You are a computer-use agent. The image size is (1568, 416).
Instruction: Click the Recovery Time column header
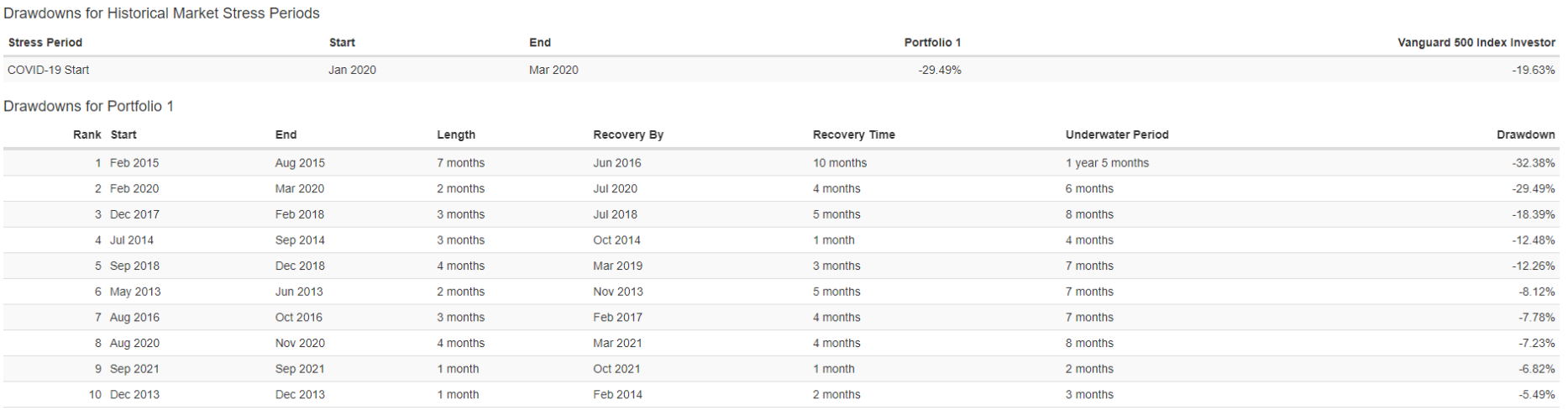pos(854,134)
